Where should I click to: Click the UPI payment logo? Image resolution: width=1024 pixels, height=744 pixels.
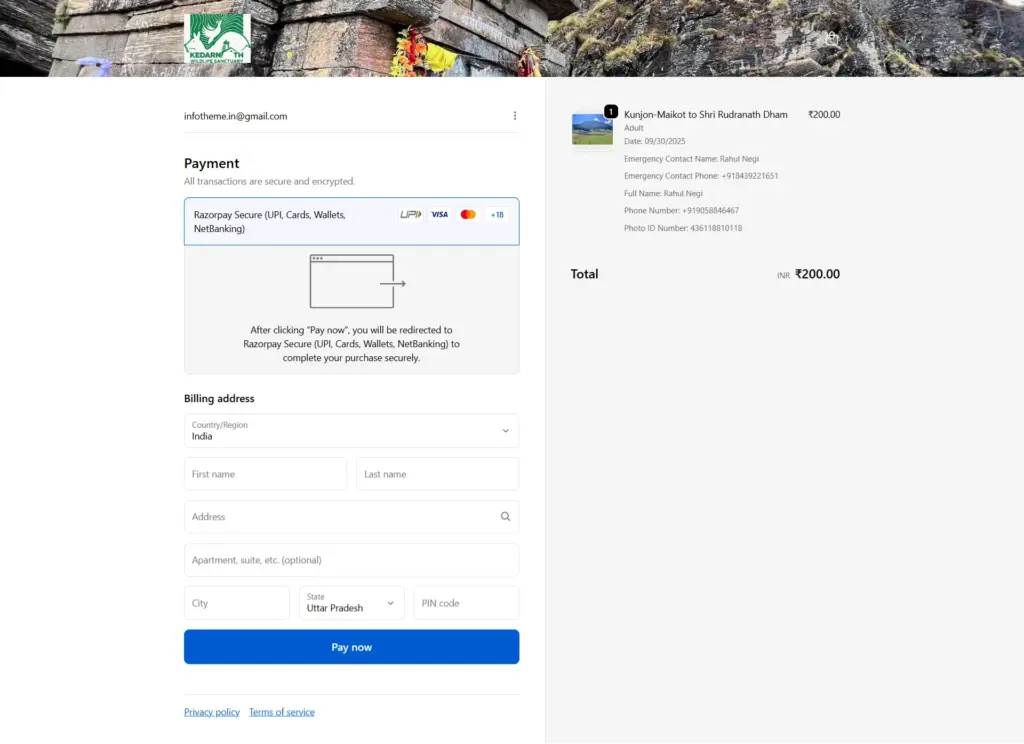(x=410, y=215)
